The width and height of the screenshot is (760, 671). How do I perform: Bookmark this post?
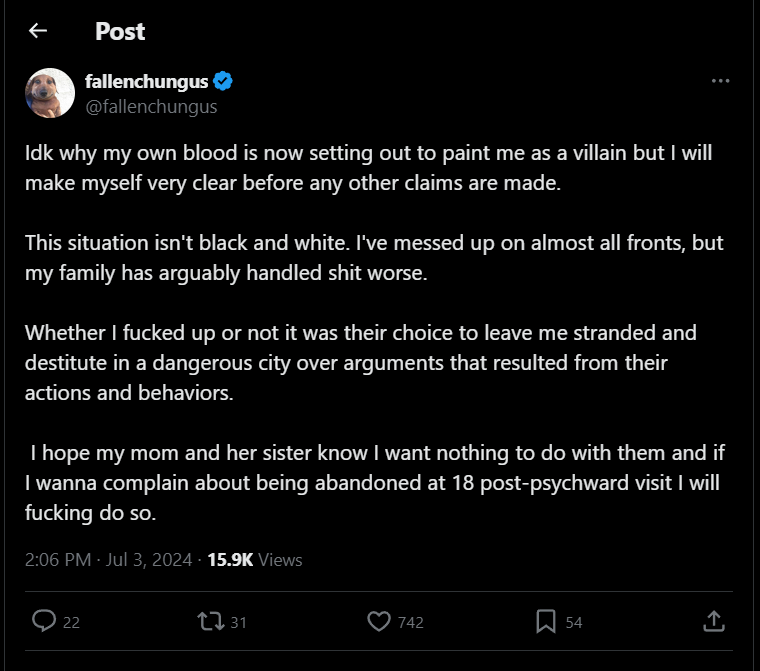(x=546, y=621)
